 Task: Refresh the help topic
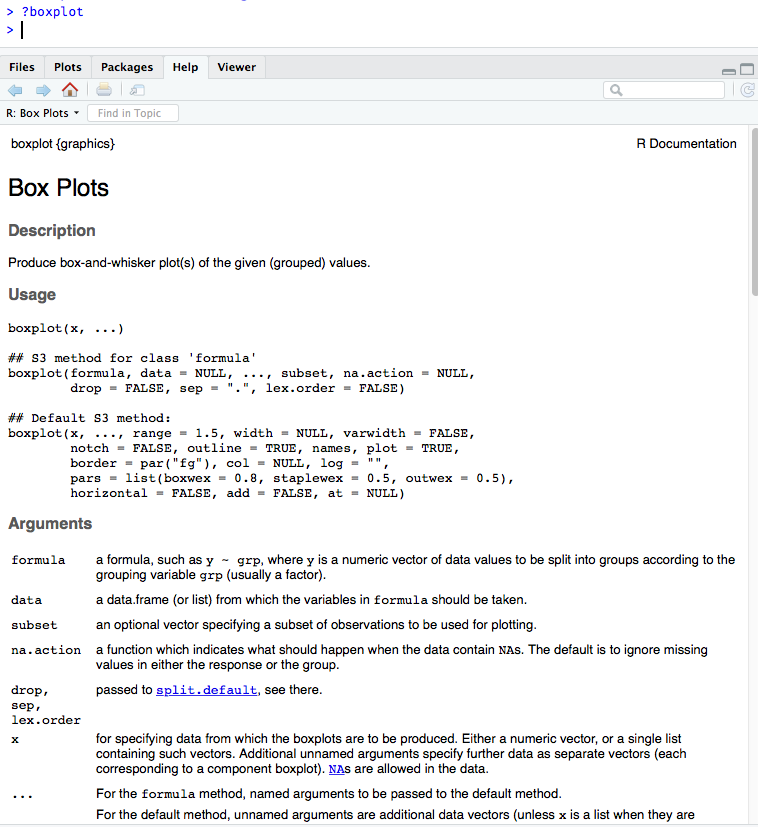point(747,90)
